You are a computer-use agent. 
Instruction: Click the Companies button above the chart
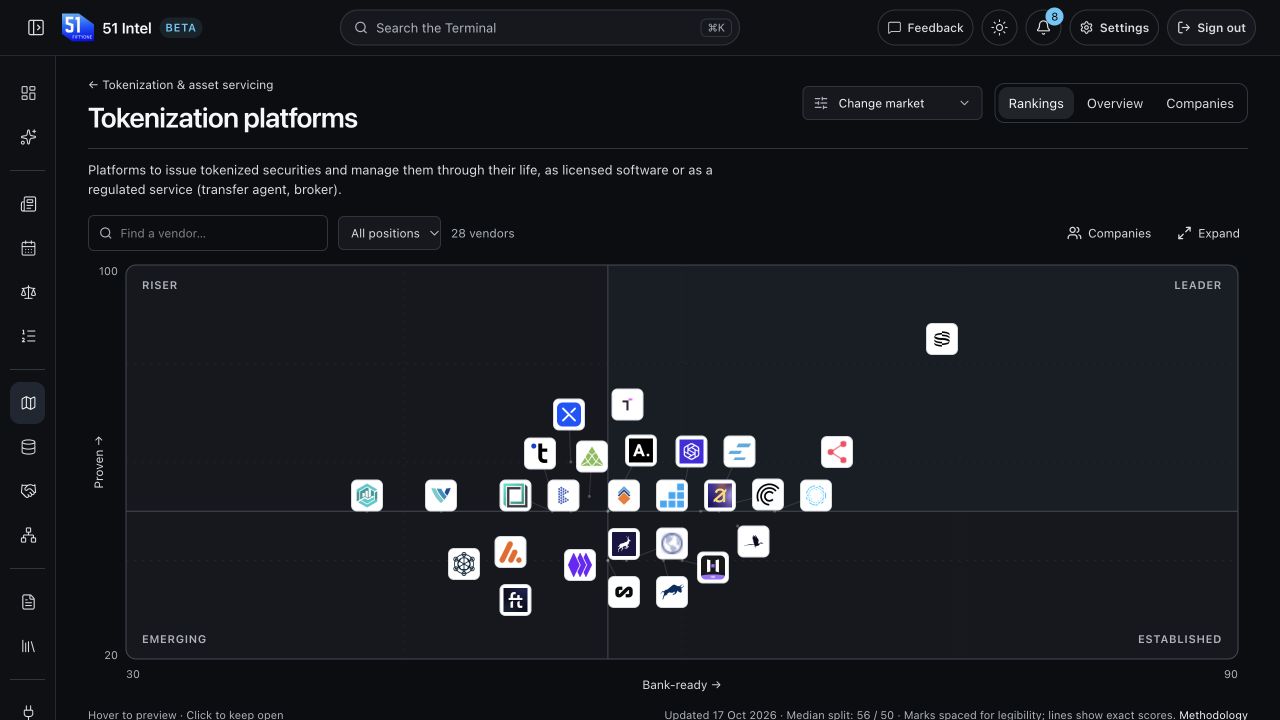1109,233
